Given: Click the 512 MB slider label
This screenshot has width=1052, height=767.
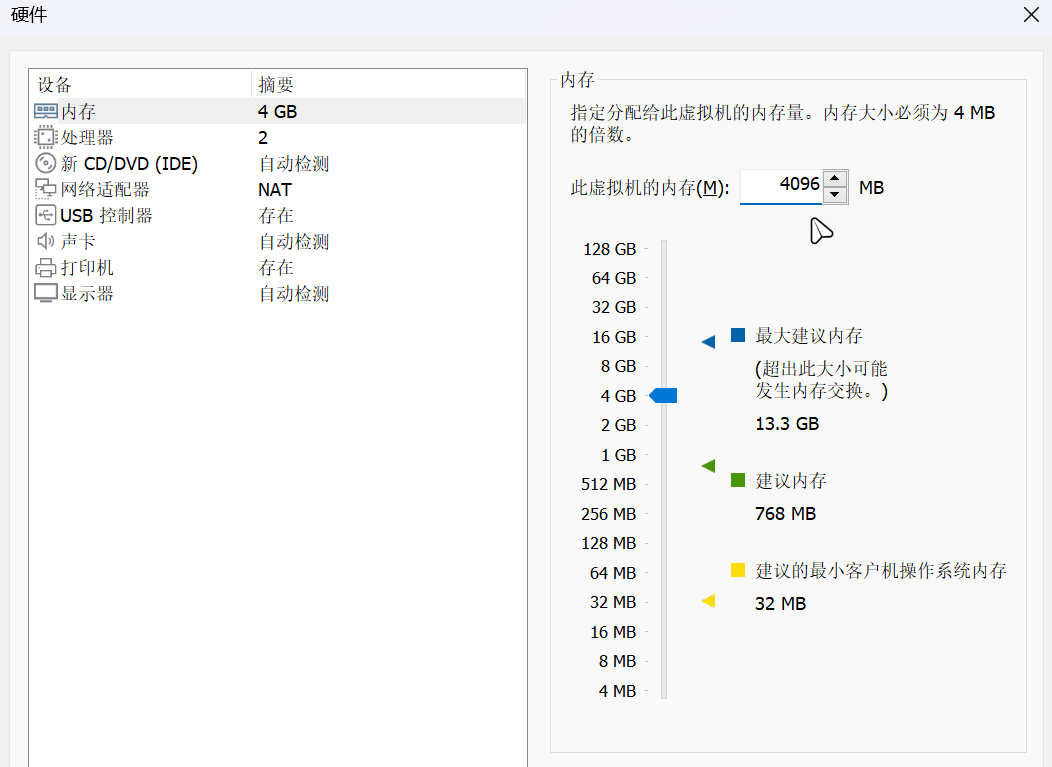Looking at the screenshot, I should (608, 484).
